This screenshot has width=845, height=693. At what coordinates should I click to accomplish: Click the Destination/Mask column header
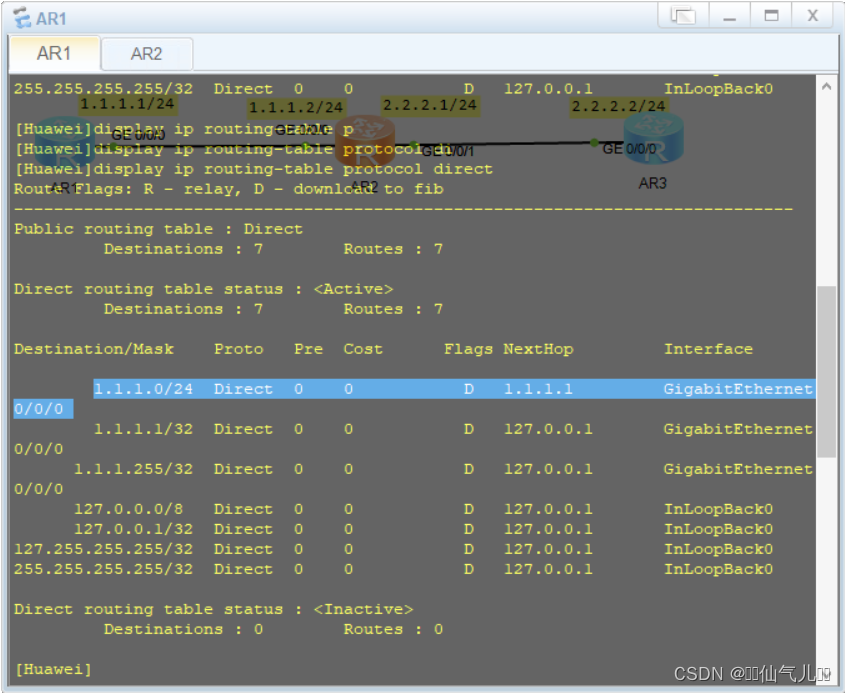(x=94, y=349)
